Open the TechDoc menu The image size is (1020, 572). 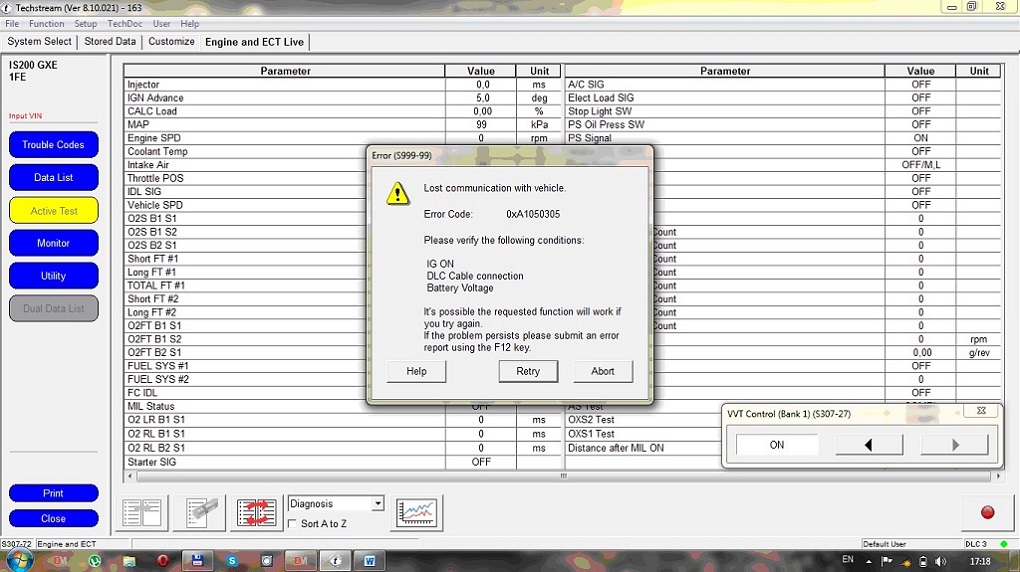(124, 24)
